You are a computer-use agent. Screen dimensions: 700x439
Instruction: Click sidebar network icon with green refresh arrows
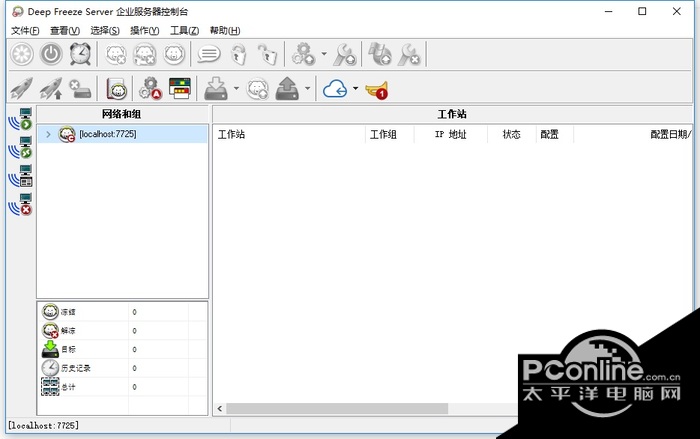(21, 147)
